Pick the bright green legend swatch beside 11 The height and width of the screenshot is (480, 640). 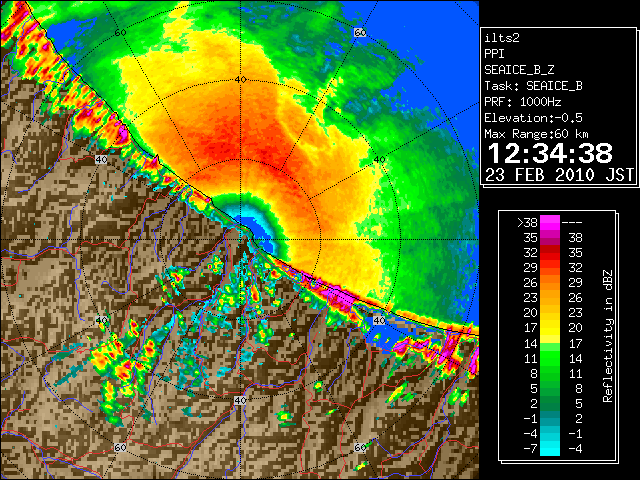pos(550,358)
